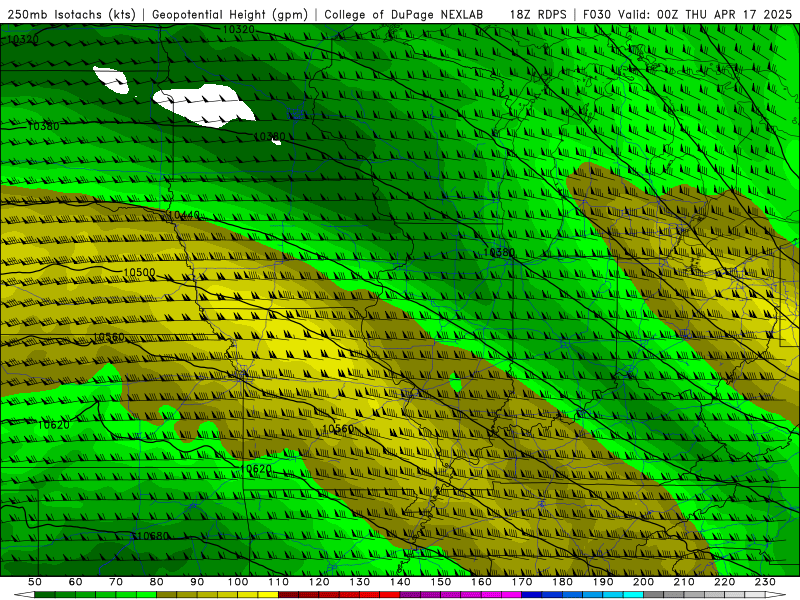Pick the purple swatch starting at 140 kts

pos(410,594)
